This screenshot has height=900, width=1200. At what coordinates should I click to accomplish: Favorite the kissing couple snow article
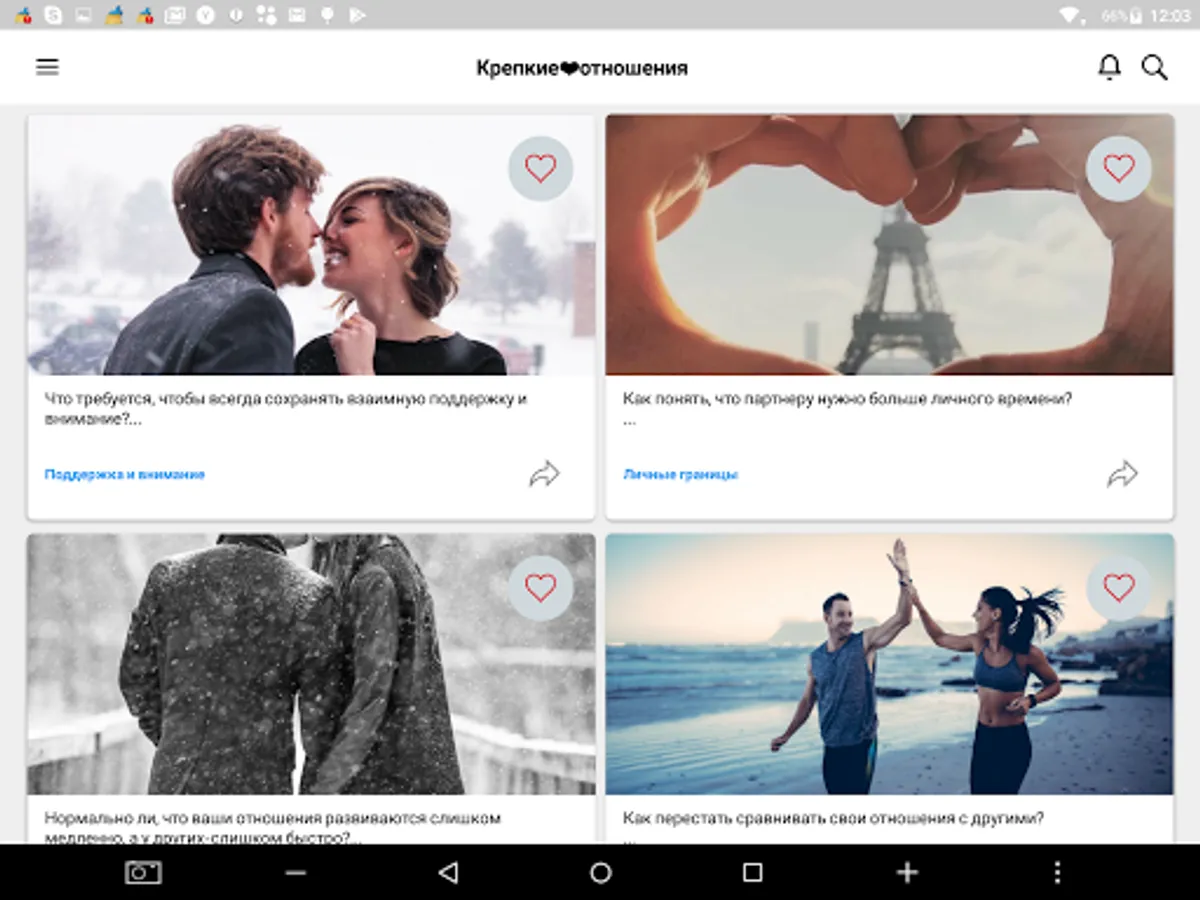pyautogui.click(x=540, y=168)
